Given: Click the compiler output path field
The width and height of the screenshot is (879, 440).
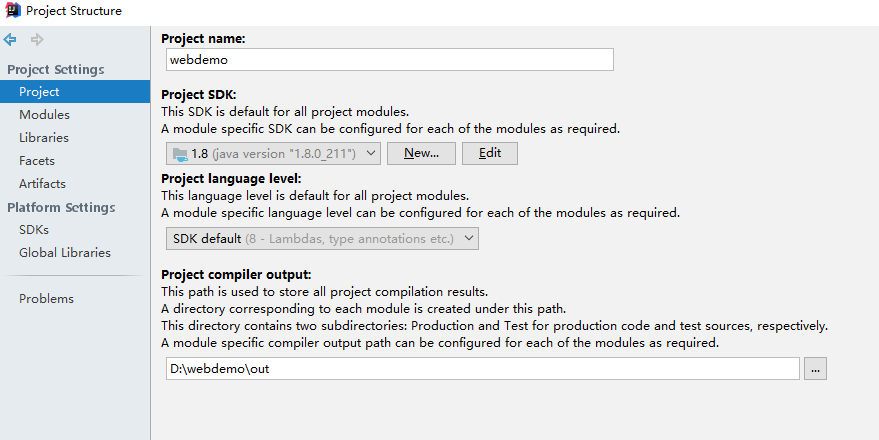Looking at the screenshot, I should [x=483, y=369].
